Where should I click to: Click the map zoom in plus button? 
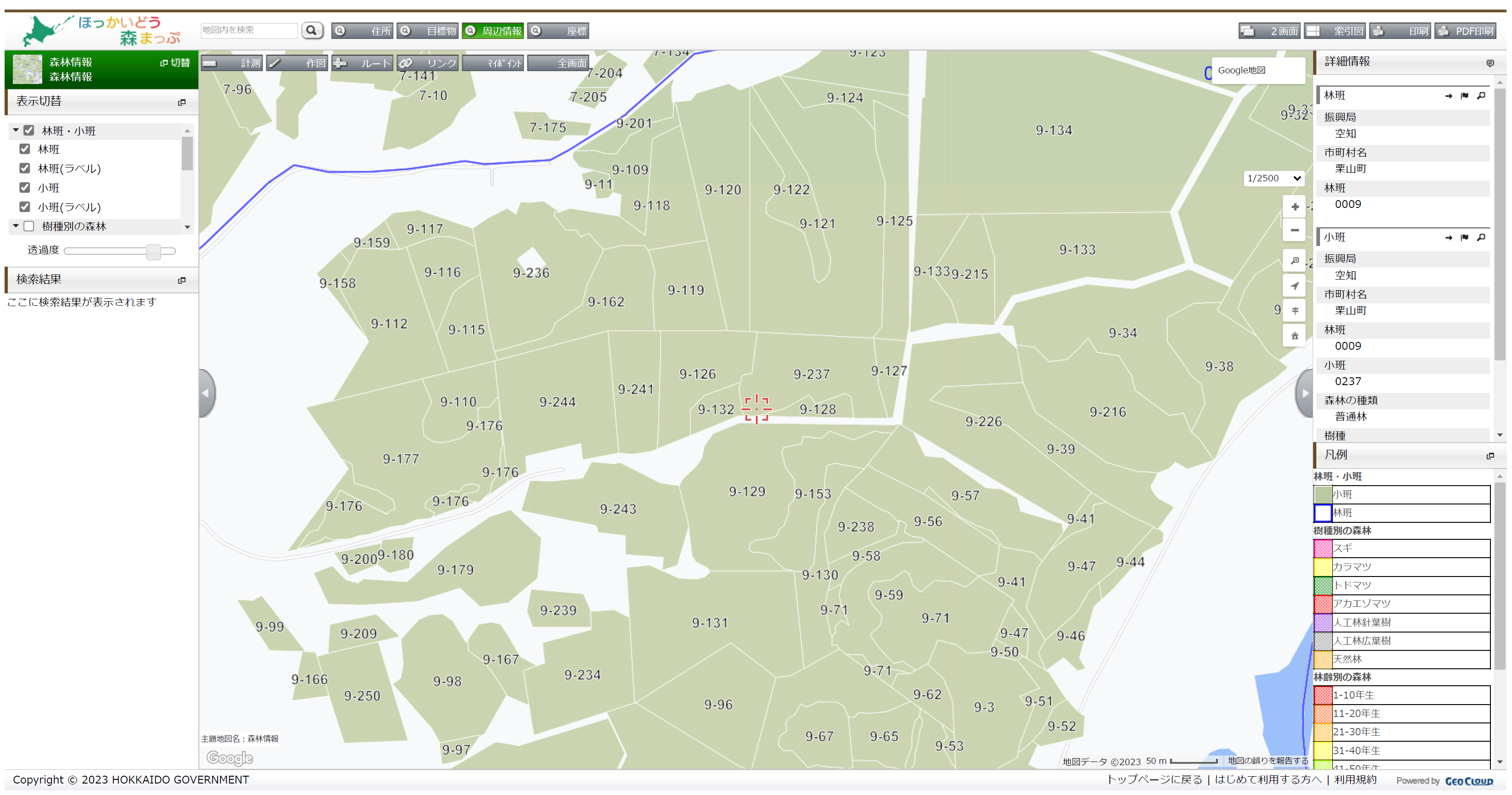[x=1294, y=207]
